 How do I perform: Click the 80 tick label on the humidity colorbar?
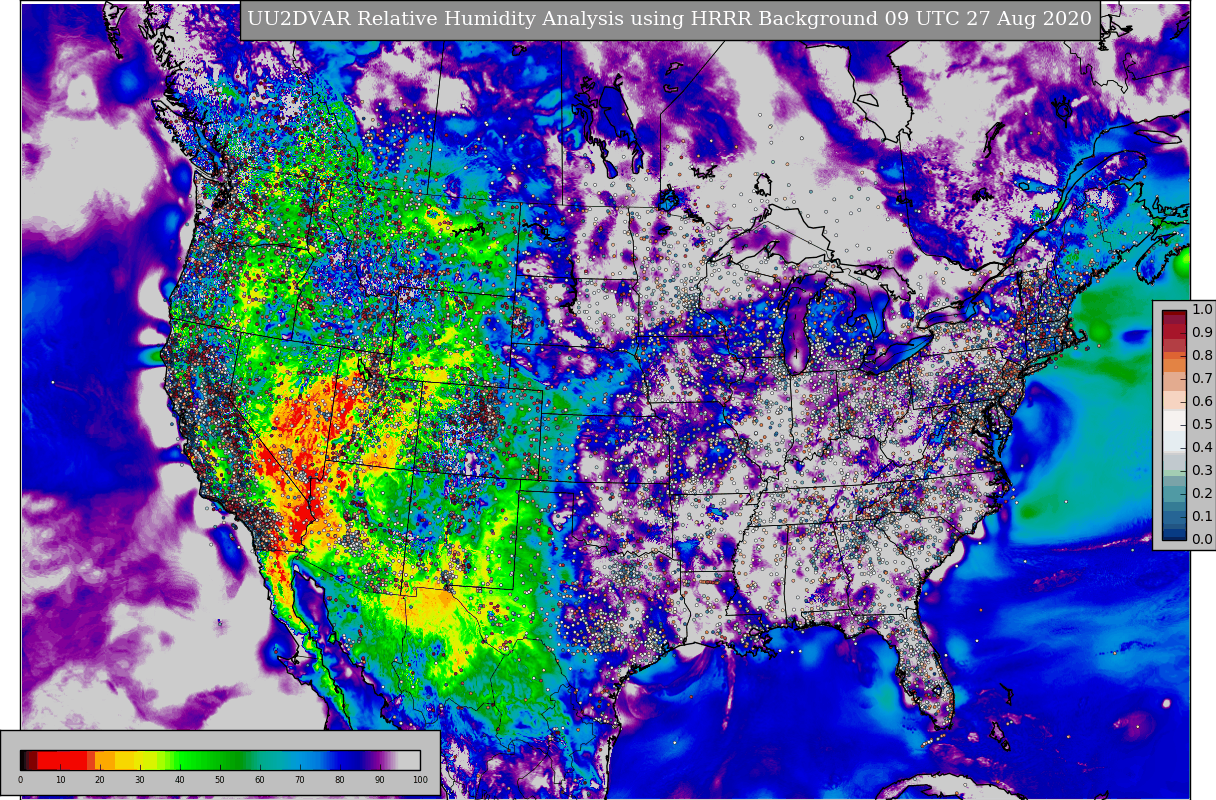point(340,780)
